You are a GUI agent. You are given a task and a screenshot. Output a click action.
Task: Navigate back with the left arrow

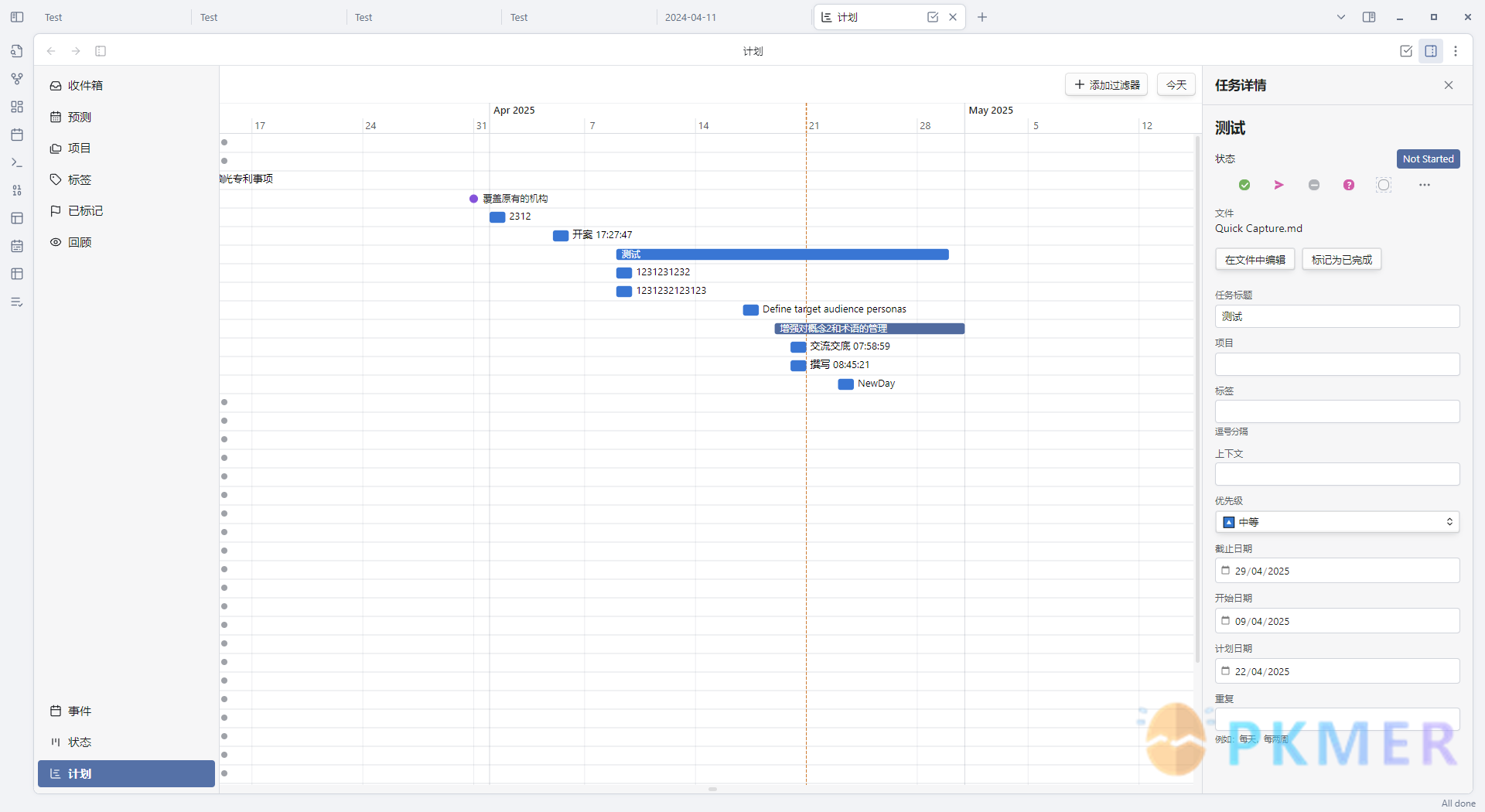51,51
